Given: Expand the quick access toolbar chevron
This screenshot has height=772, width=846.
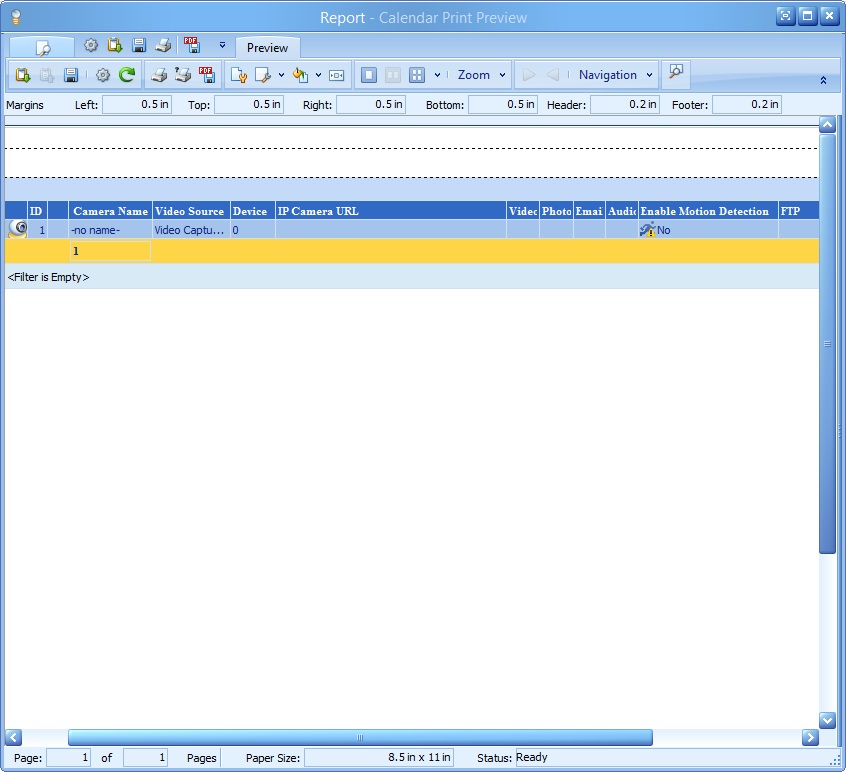Looking at the screenshot, I should [221, 46].
